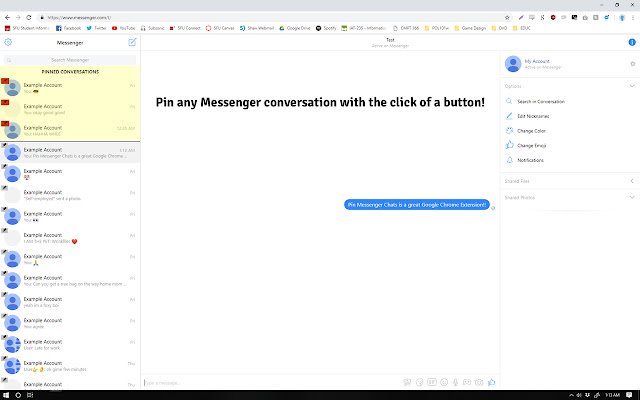
Task: Open the emoji picker smiley icon
Action: pyautogui.click(x=444, y=382)
